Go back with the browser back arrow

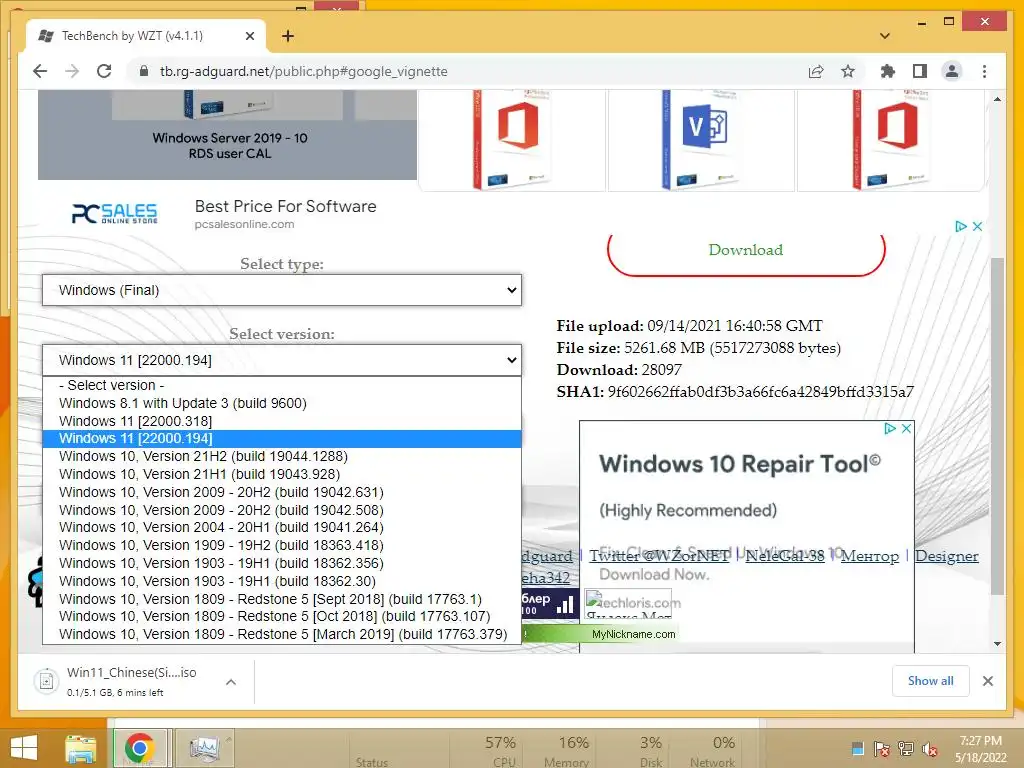(x=40, y=71)
